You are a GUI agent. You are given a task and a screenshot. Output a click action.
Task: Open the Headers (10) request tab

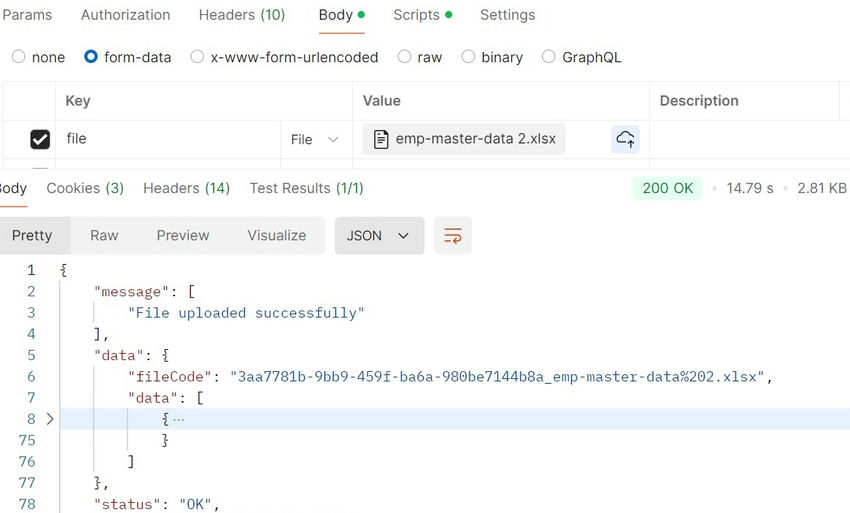242,15
